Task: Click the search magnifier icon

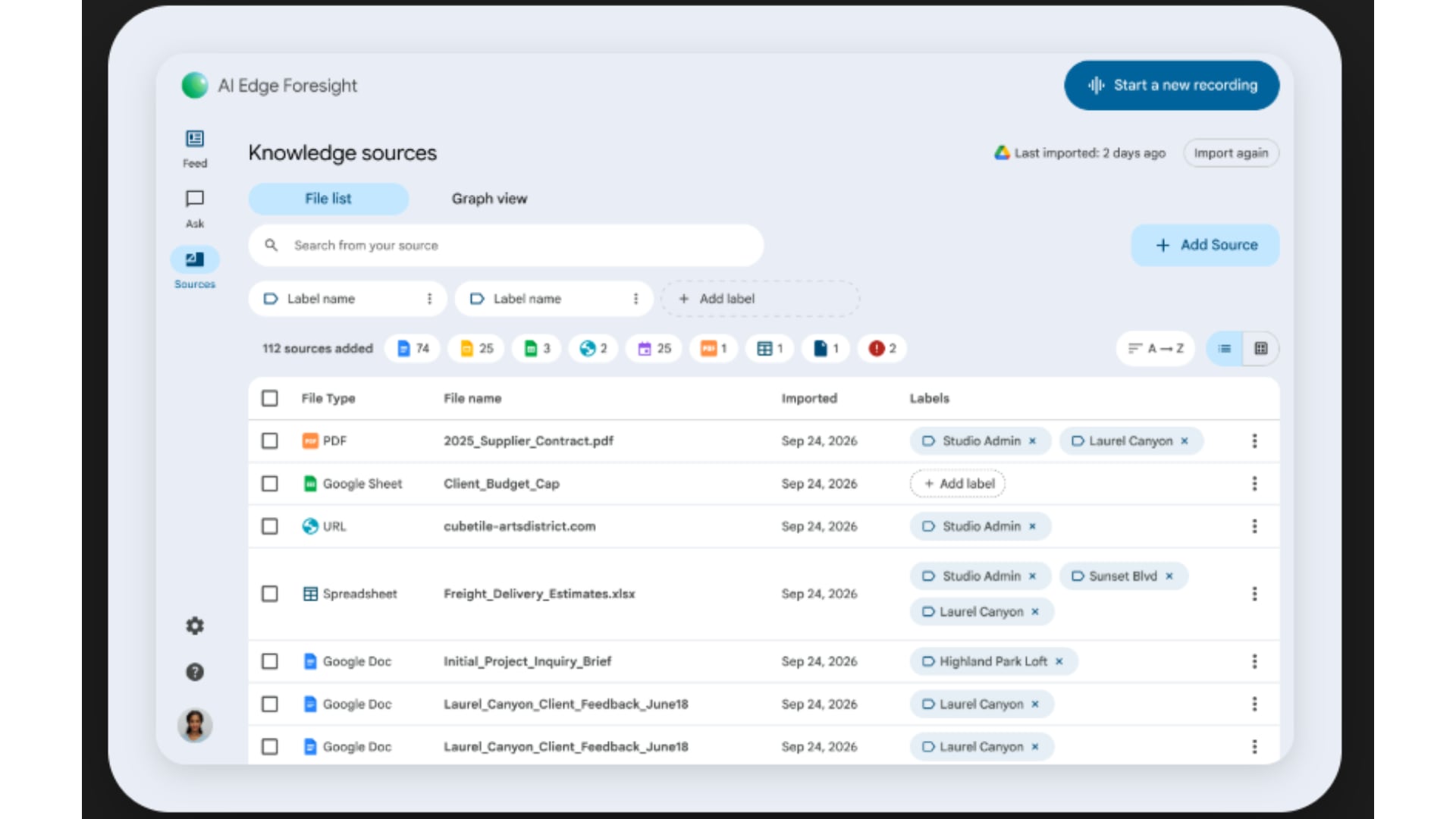Action: click(271, 245)
